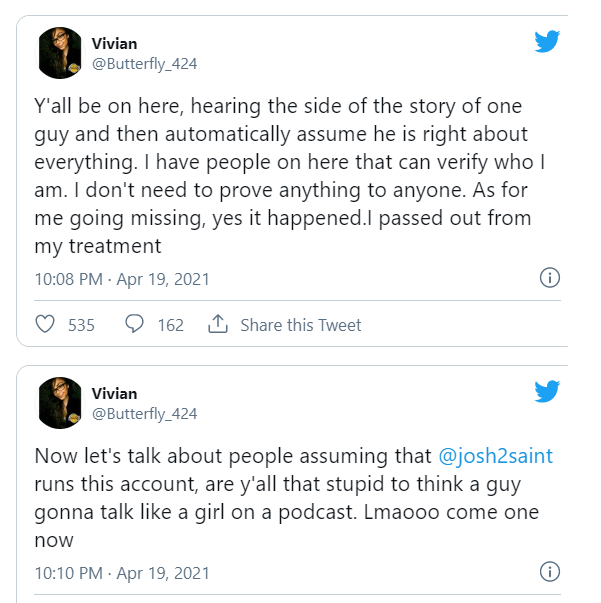Open the 10:08 PM · Apr 19, 2021 timestamp
Screen dimensions: 601x603
pyautogui.click(x=122, y=279)
